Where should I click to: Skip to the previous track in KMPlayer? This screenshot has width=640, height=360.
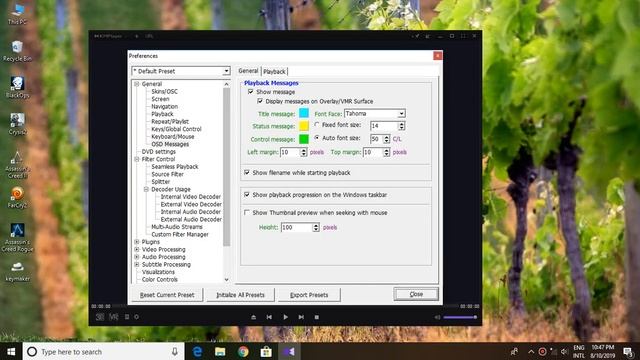269,317
